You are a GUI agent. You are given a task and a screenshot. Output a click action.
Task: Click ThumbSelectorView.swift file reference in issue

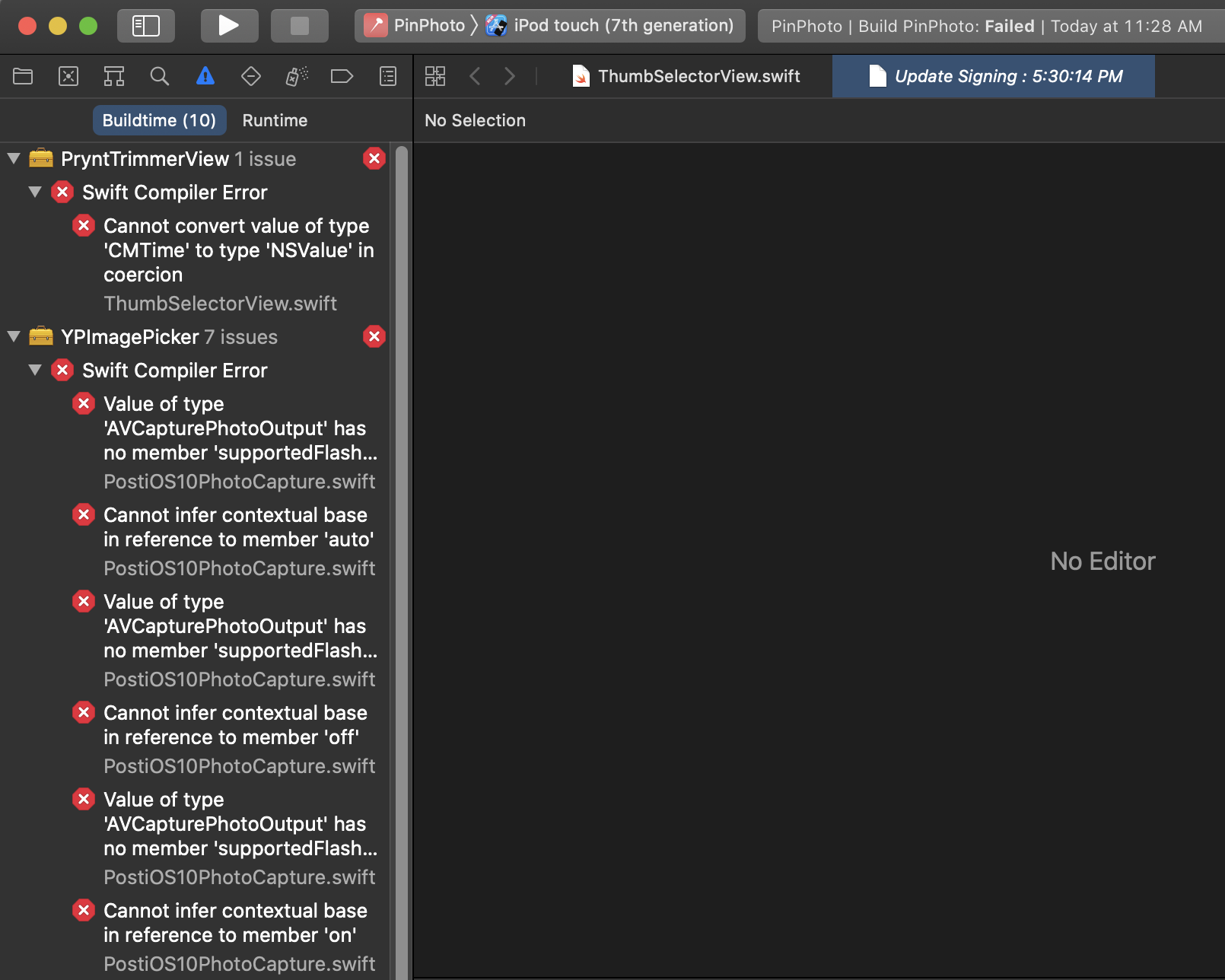220,304
